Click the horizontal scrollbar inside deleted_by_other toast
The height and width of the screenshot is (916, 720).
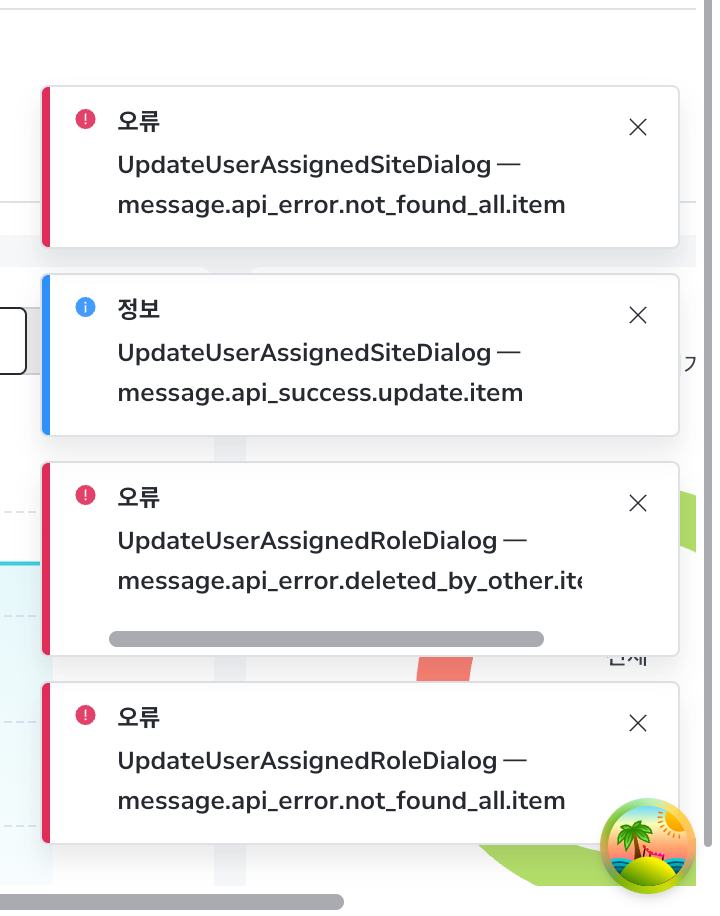pyautogui.click(x=326, y=639)
